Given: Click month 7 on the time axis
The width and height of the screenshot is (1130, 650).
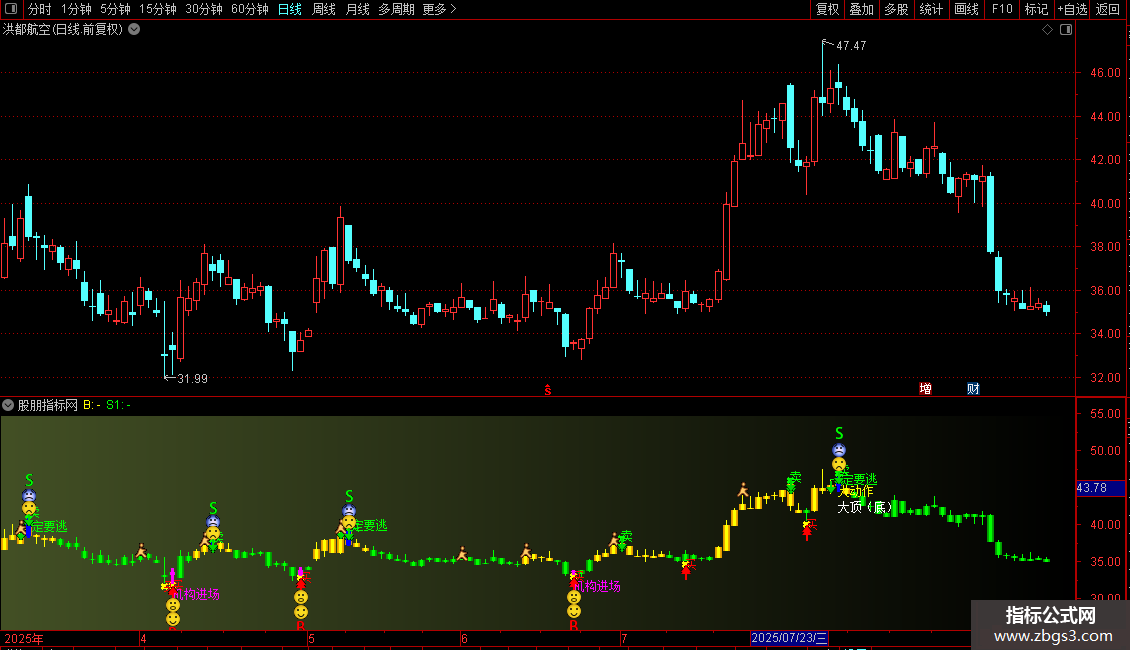Looking at the screenshot, I should click(624, 638).
